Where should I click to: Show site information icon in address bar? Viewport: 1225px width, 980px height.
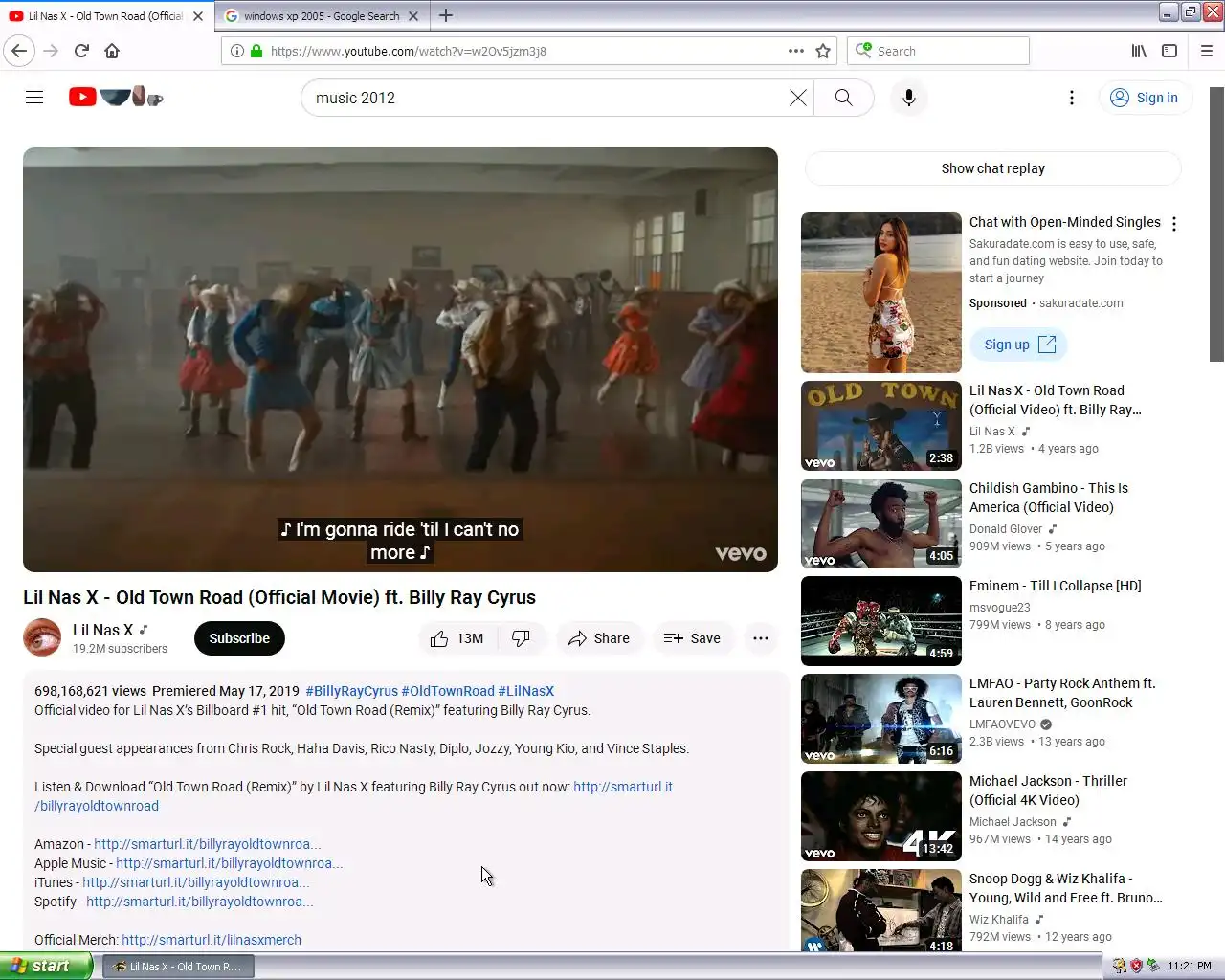point(237,51)
